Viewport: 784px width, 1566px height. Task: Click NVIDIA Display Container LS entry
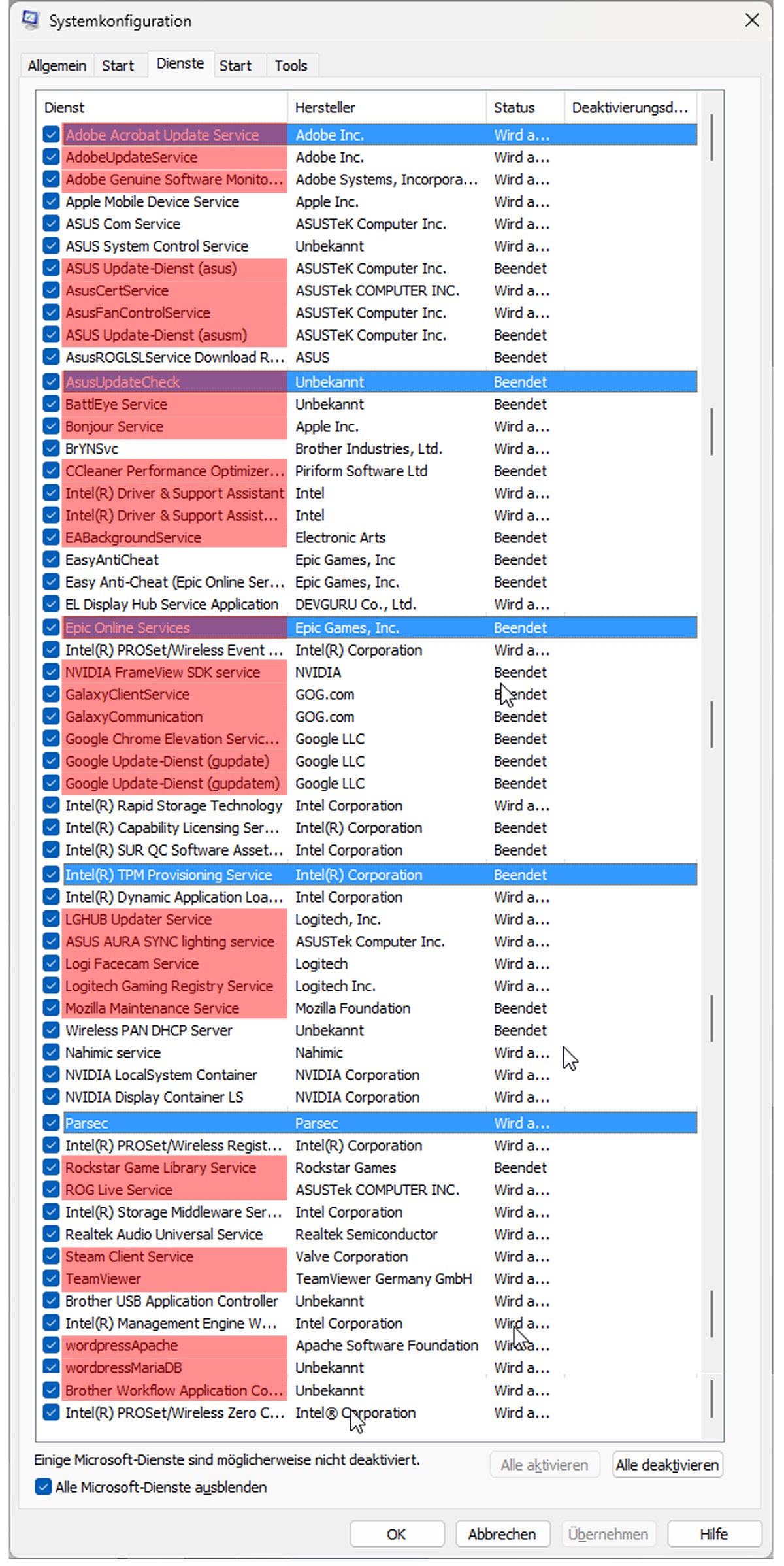[x=154, y=1097]
